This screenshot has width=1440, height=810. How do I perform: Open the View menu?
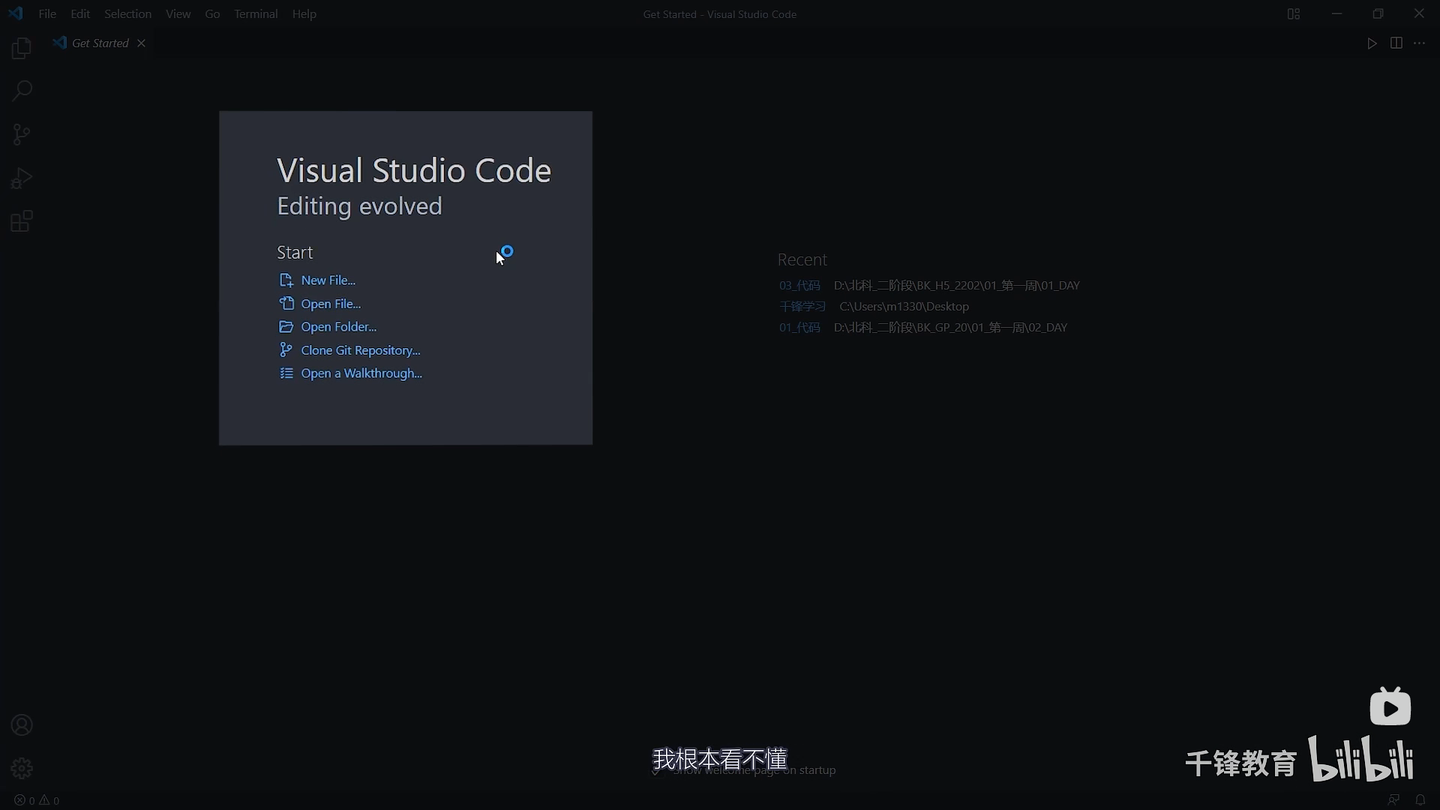[178, 14]
